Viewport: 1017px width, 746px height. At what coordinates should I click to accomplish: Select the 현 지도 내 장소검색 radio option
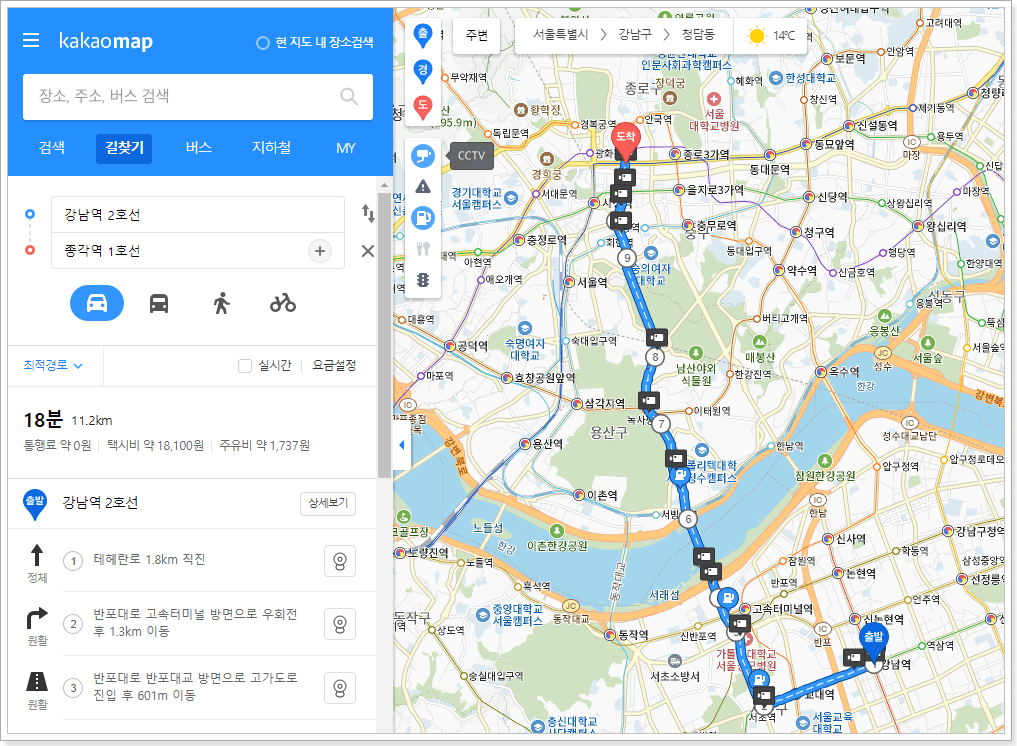[263, 43]
